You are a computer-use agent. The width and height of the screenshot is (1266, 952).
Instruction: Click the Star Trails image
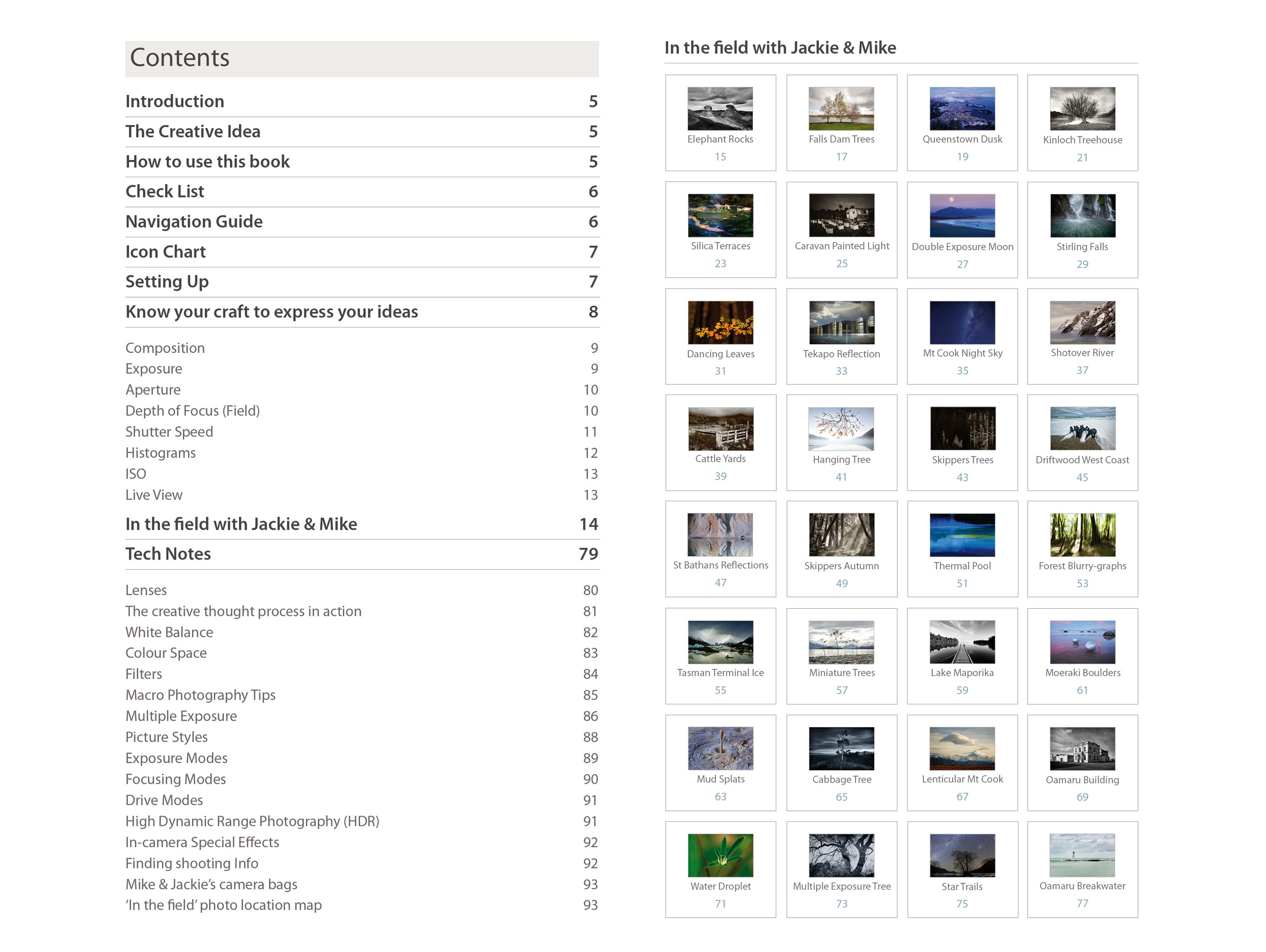962,856
